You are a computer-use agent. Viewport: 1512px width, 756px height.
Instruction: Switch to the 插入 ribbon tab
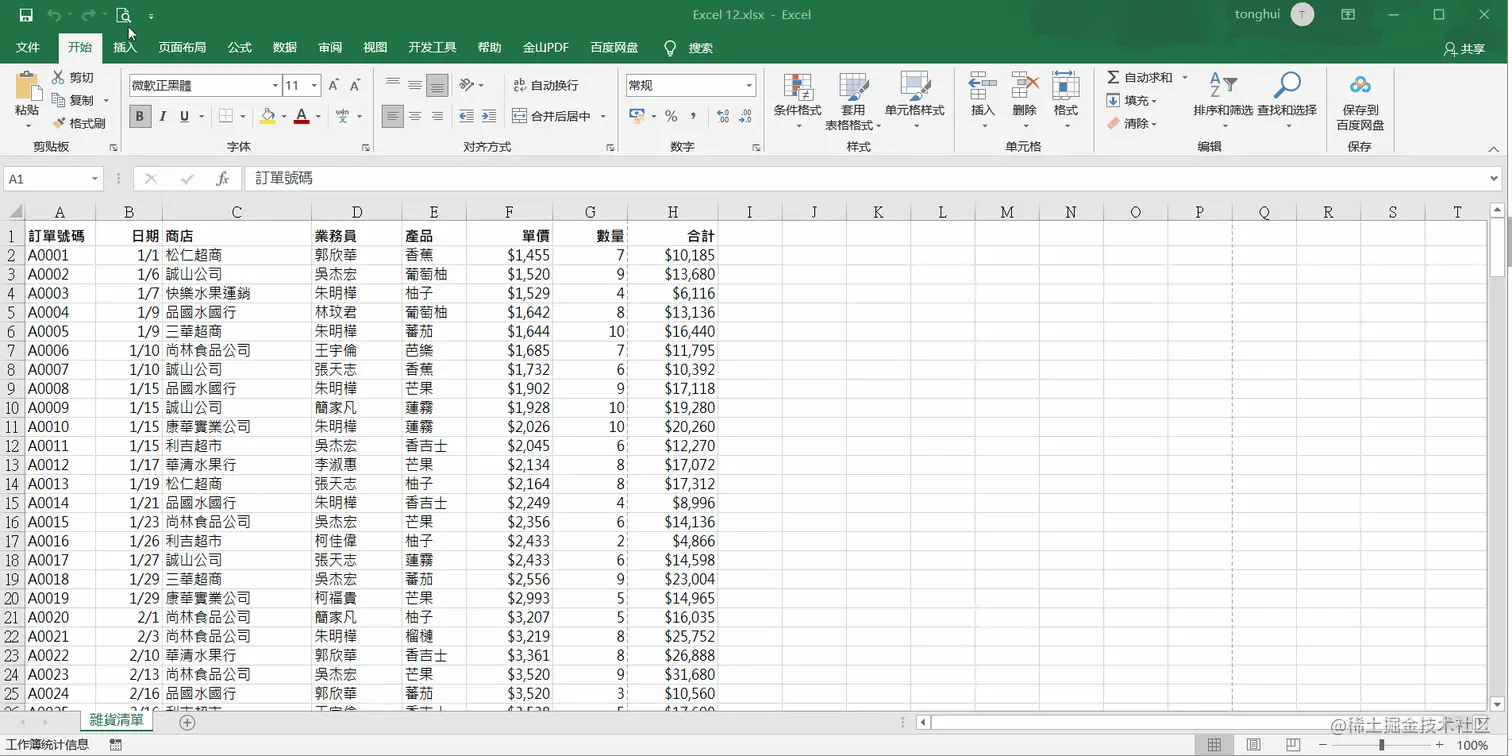pyautogui.click(x=125, y=48)
